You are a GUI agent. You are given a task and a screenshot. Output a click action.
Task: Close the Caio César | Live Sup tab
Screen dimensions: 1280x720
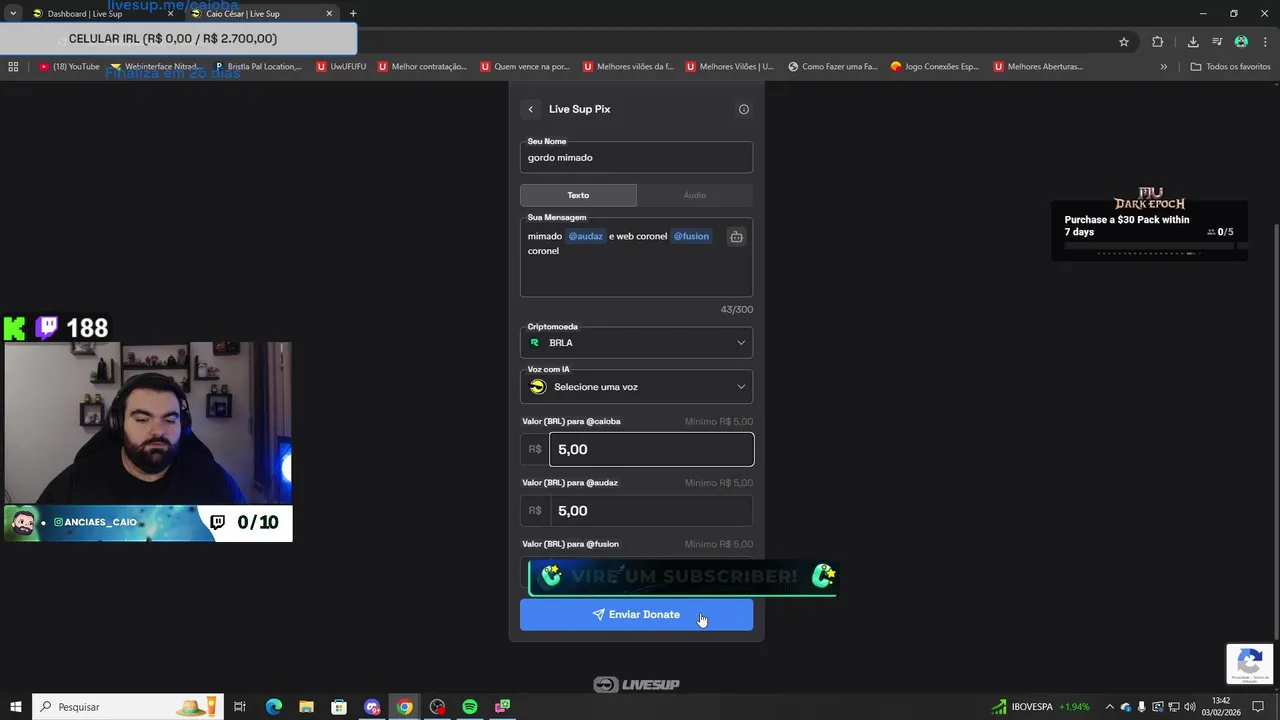[x=329, y=14]
